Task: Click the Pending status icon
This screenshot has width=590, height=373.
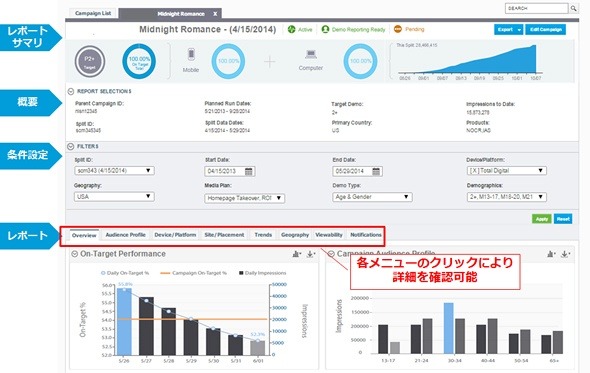Action: 398,29
